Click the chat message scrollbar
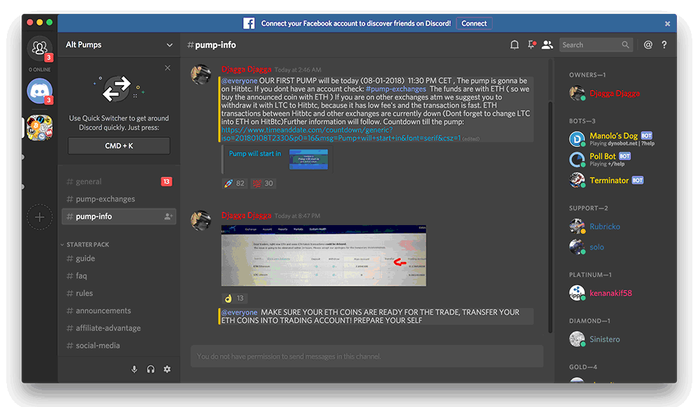This screenshot has width=700, height=407. (x=550, y=217)
